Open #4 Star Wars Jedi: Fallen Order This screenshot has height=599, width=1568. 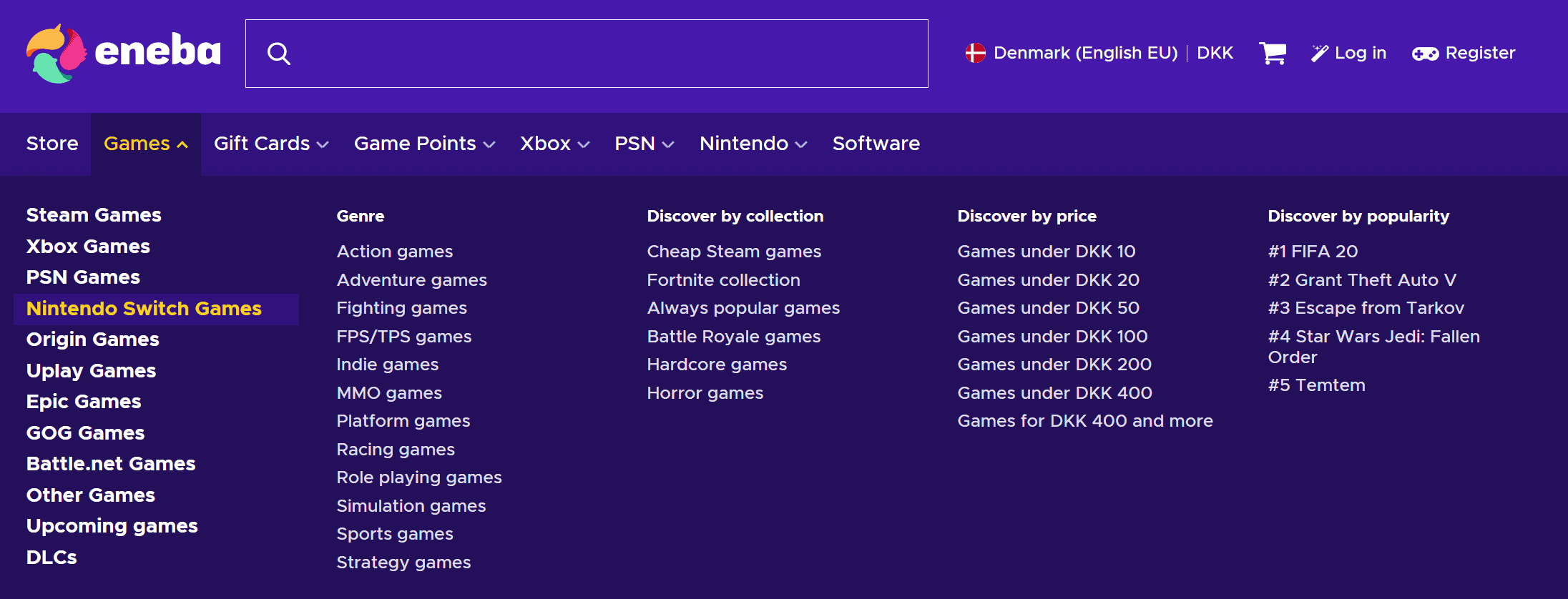(x=1374, y=347)
